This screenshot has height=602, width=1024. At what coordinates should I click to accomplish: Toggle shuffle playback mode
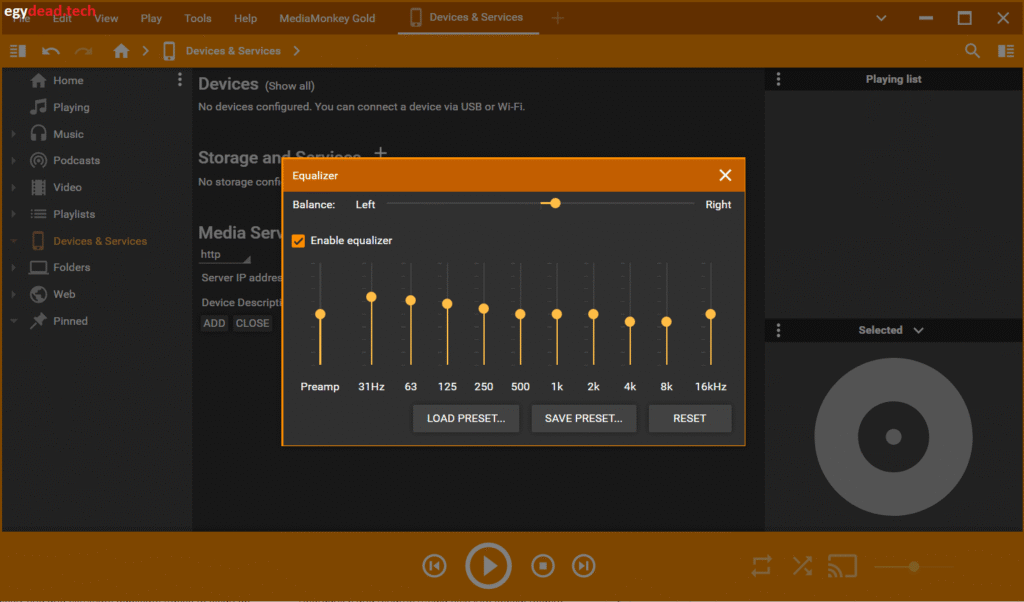pos(801,565)
